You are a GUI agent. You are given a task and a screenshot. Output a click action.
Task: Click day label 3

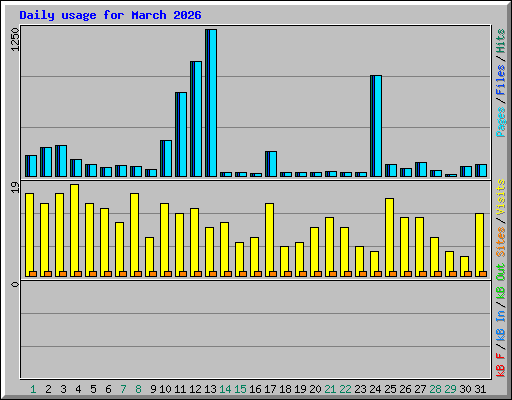(x=63, y=389)
